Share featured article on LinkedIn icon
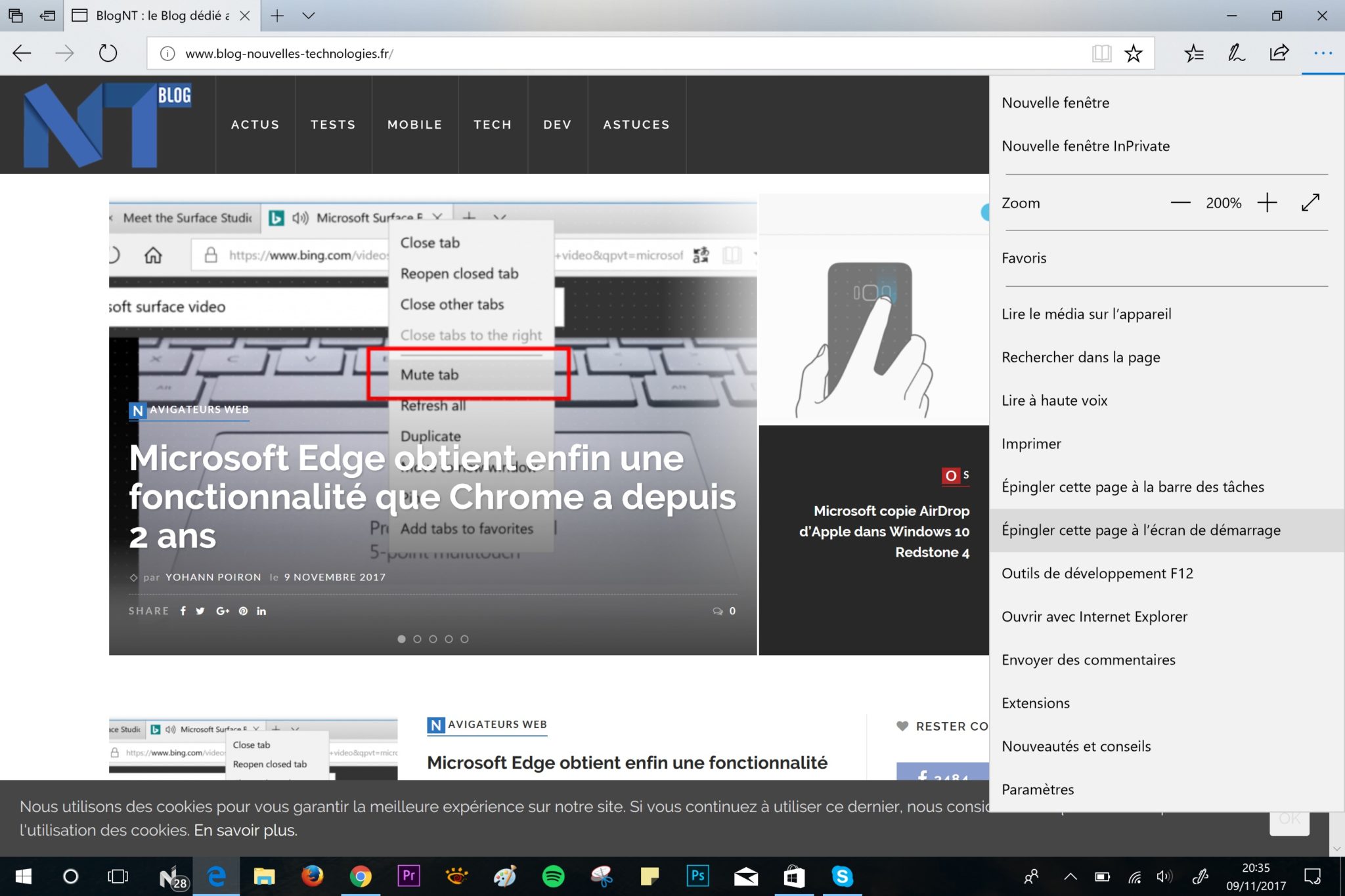The image size is (1345, 896). 261,611
